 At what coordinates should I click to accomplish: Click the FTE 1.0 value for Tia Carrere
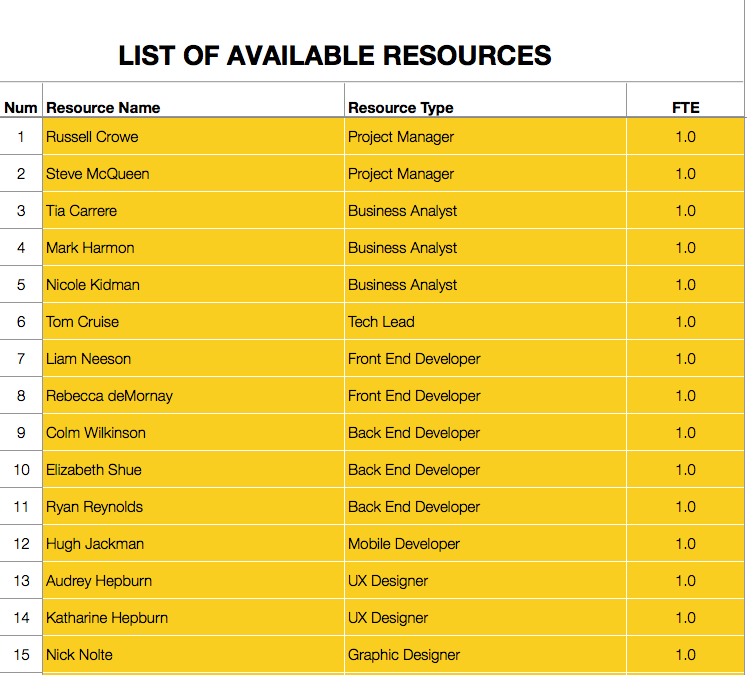[x=686, y=211]
